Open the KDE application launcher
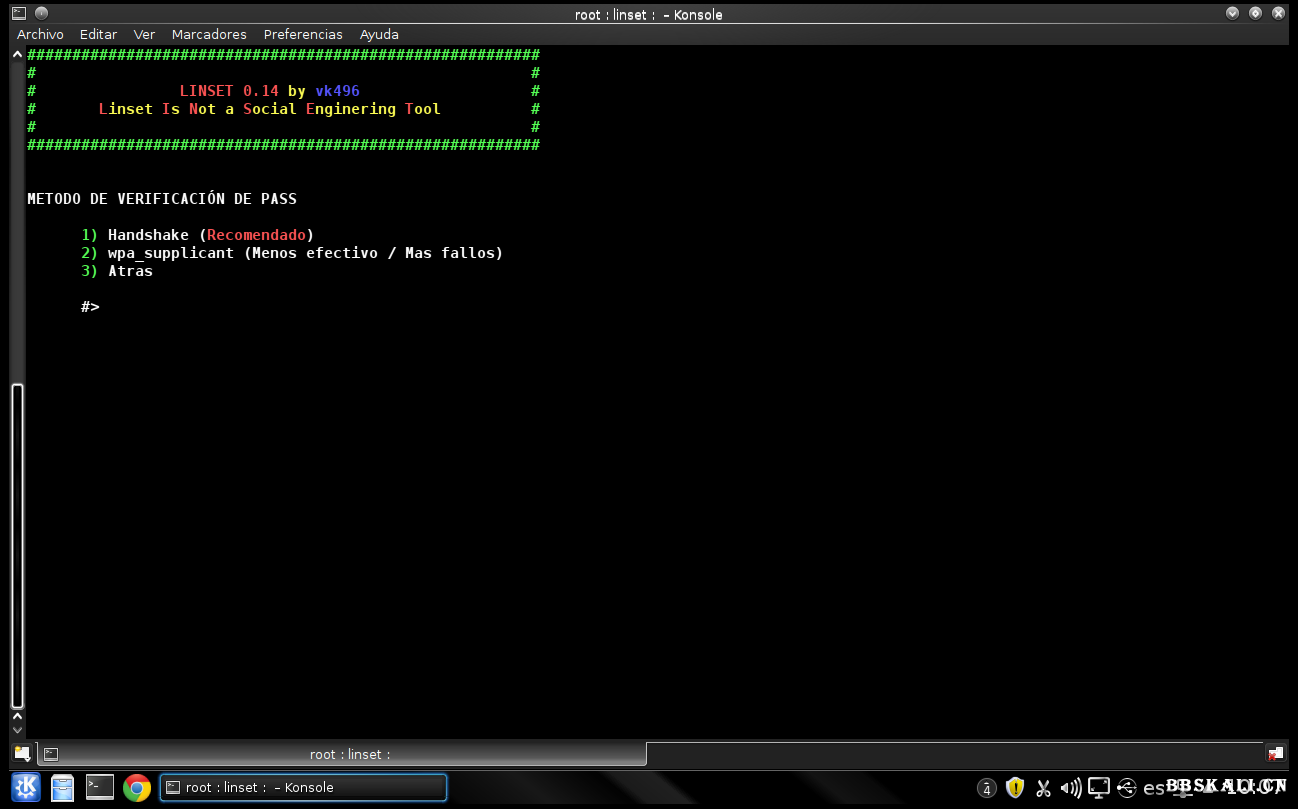Screen dimensions: 1298x809 [26, 787]
